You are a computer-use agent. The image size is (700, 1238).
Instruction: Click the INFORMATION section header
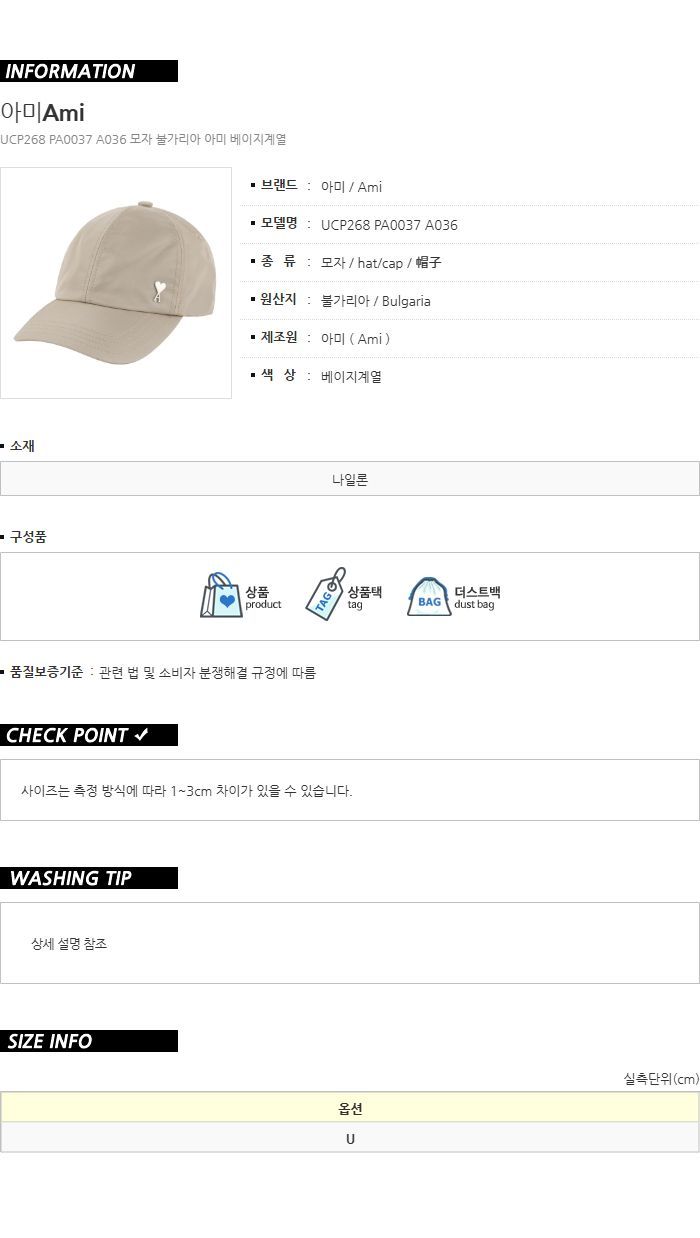click(89, 71)
